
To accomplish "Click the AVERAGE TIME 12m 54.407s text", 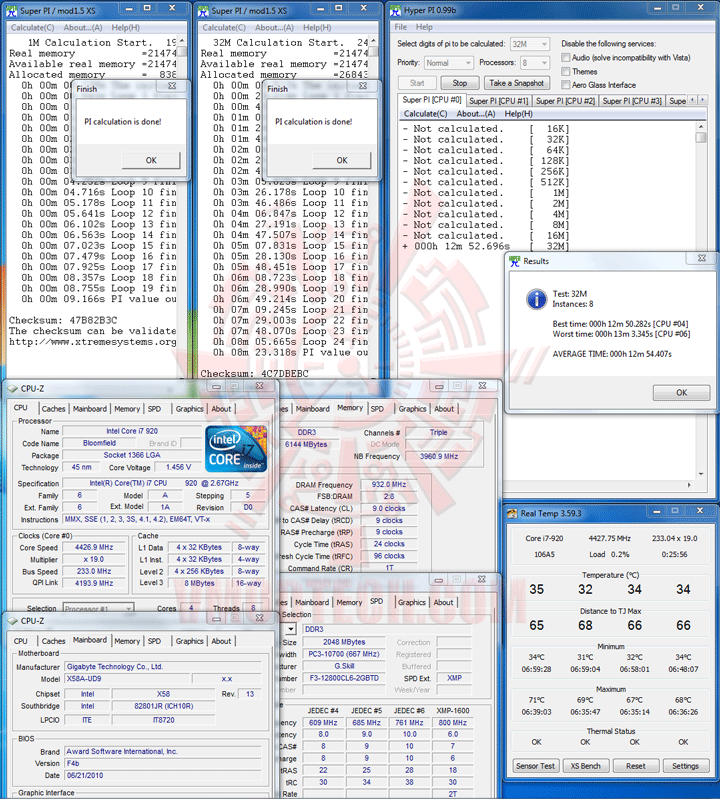I will 612,354.
